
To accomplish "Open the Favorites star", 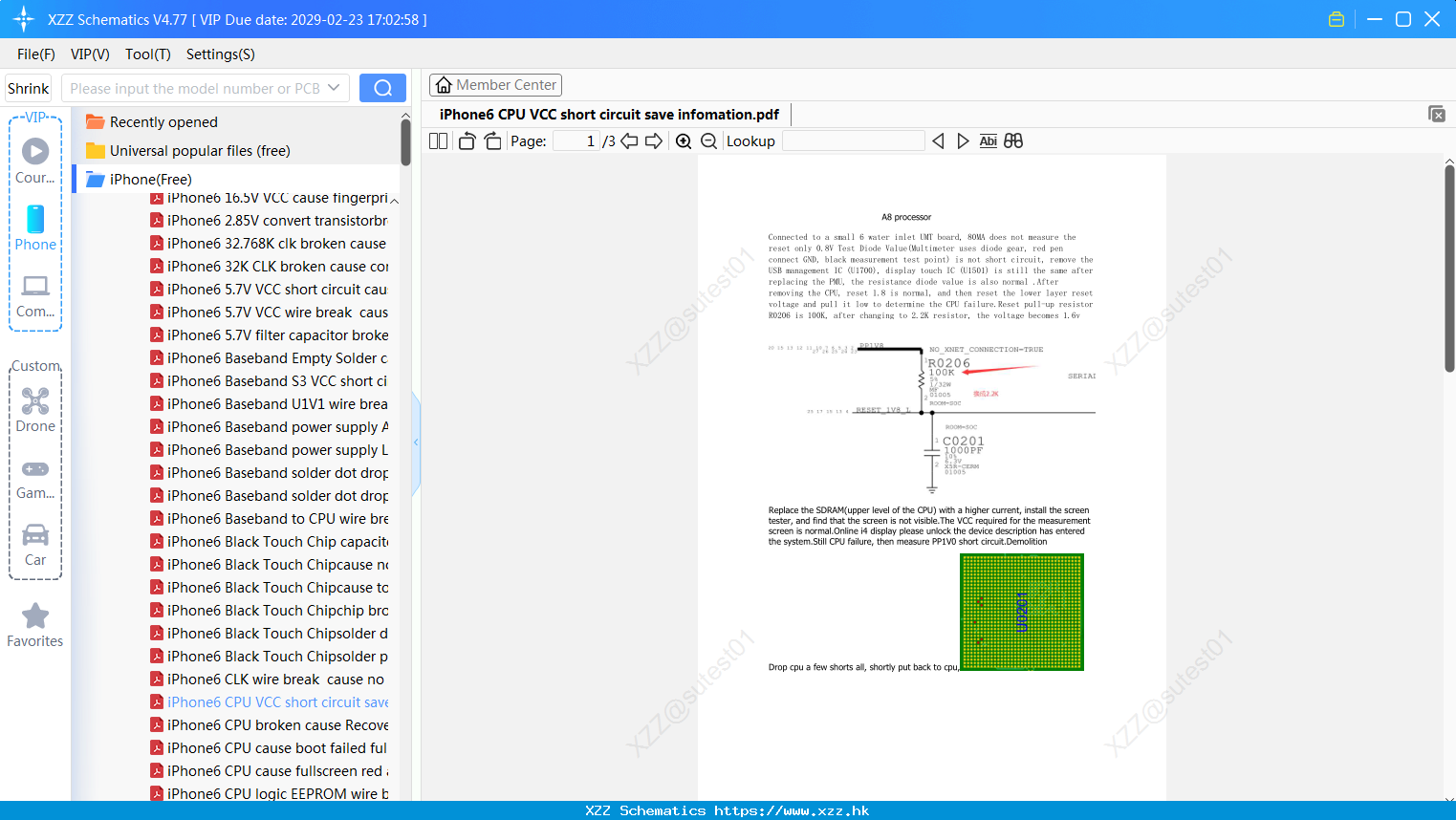I will [x=35, y=625].
